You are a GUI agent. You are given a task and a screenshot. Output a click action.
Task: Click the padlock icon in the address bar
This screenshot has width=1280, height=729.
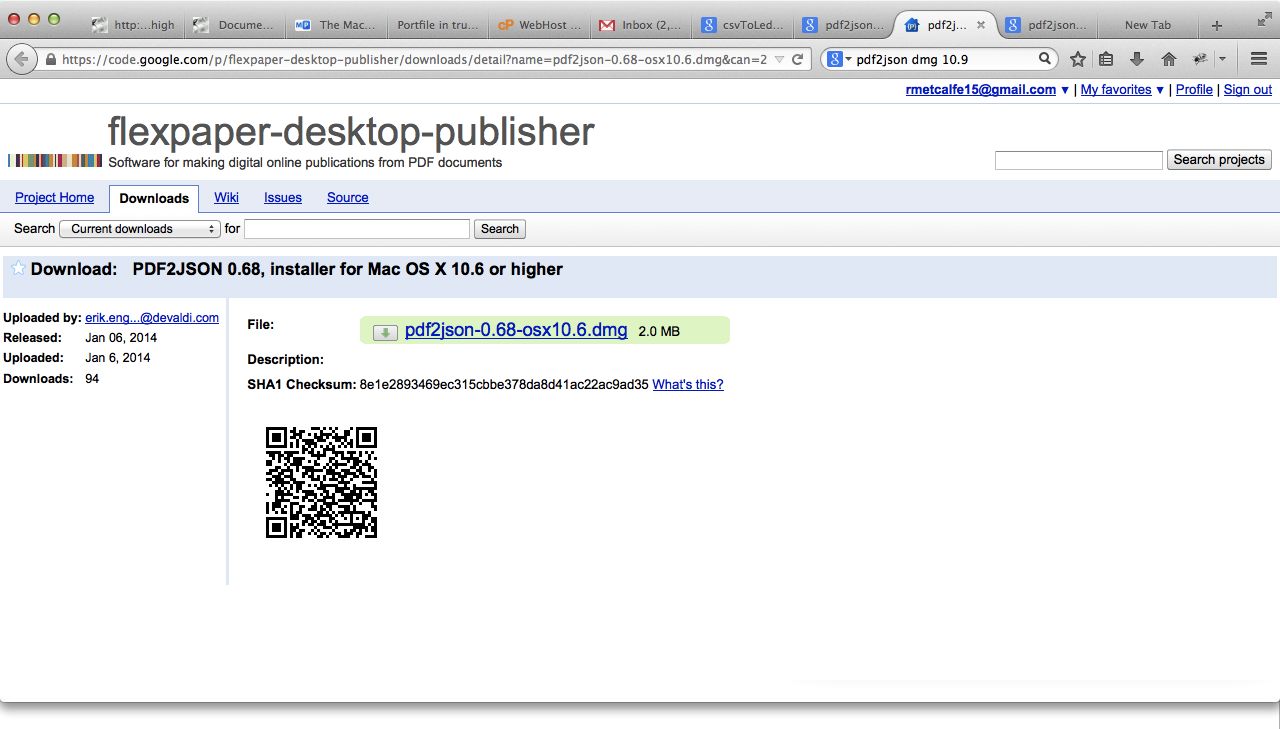click(51, 60)
